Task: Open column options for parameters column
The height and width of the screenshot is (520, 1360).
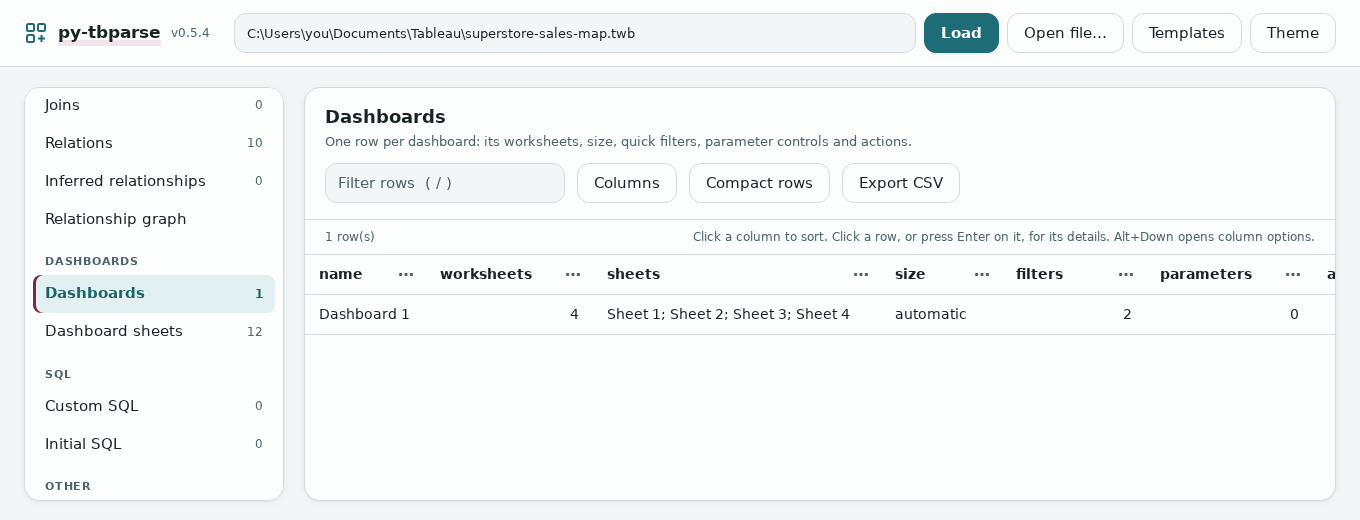Action: click(x=1293, y=274)
